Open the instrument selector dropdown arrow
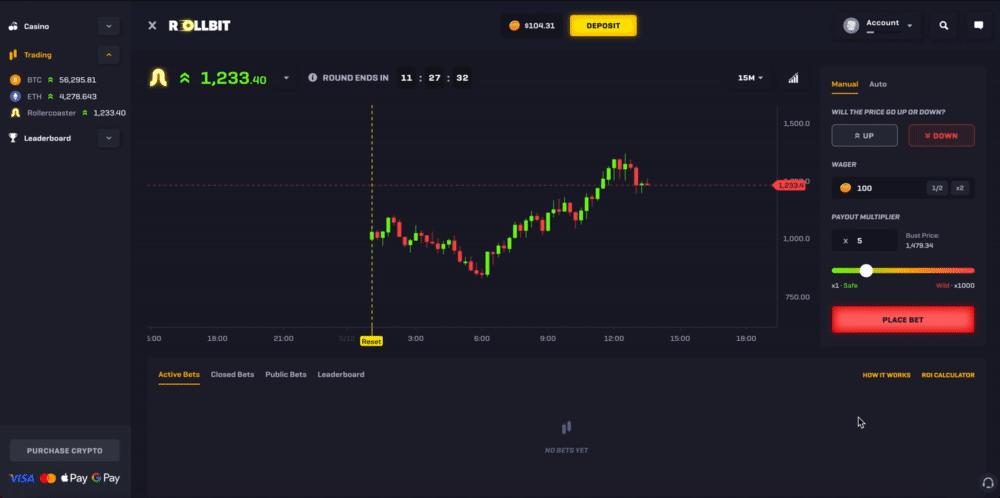Screen dimensions: 1000x498 286,78
